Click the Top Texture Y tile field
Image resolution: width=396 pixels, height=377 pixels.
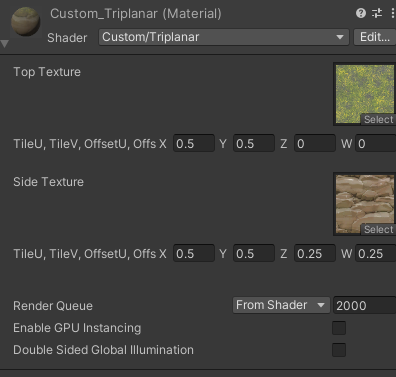[x=254, y=144]
